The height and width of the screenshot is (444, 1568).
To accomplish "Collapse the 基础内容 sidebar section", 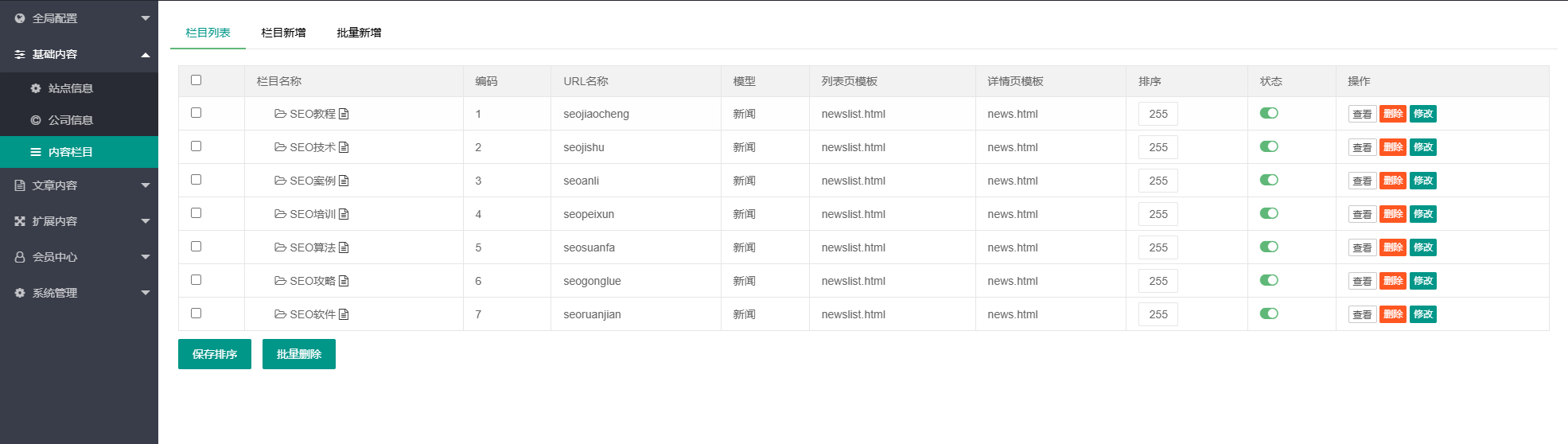I will 79,54.
